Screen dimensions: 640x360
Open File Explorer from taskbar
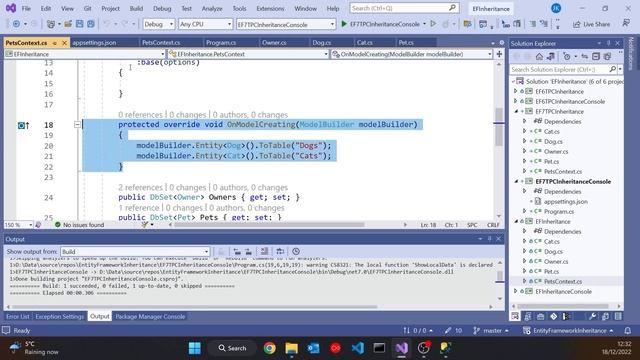[291, 348]
